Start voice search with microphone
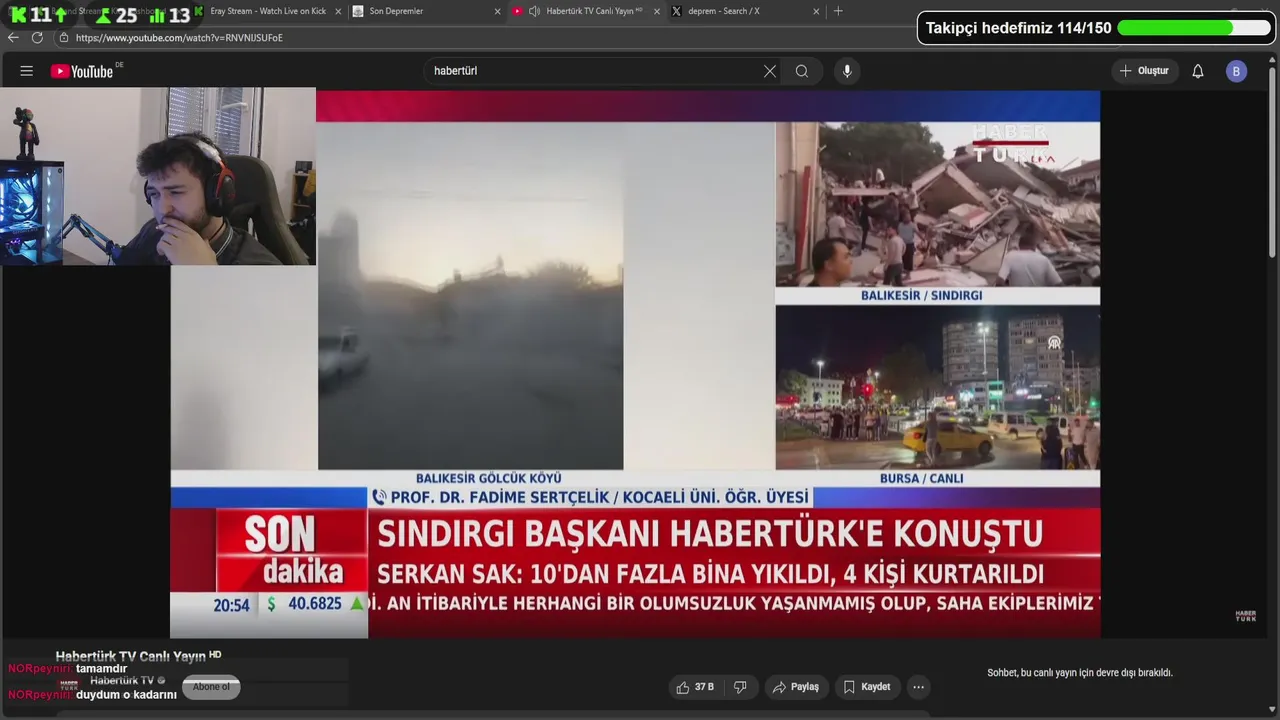 coord(847,71)
